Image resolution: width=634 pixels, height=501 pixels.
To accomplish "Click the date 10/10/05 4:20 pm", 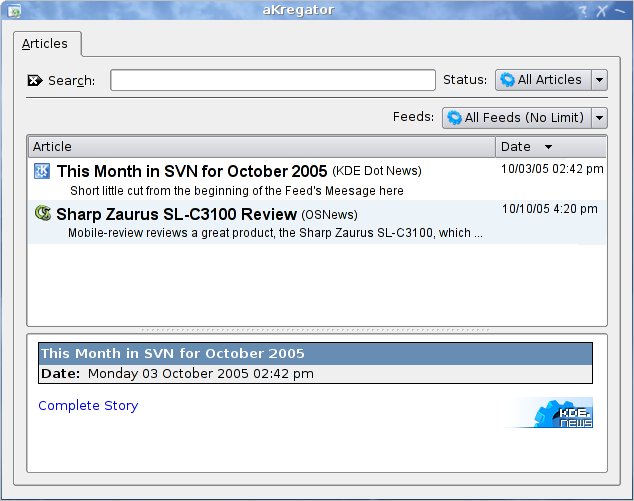I will point(549,209).
